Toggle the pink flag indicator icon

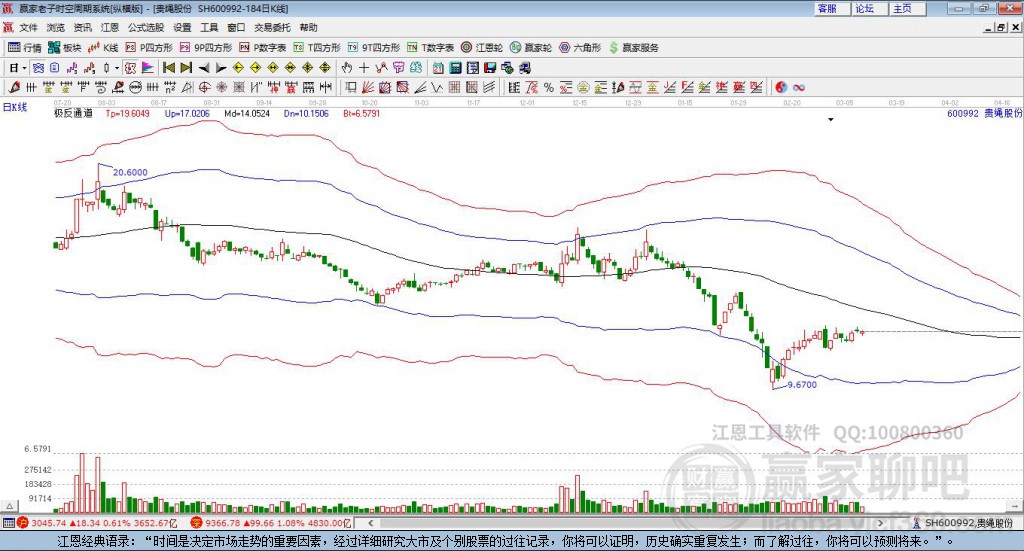tap(148, 68)
